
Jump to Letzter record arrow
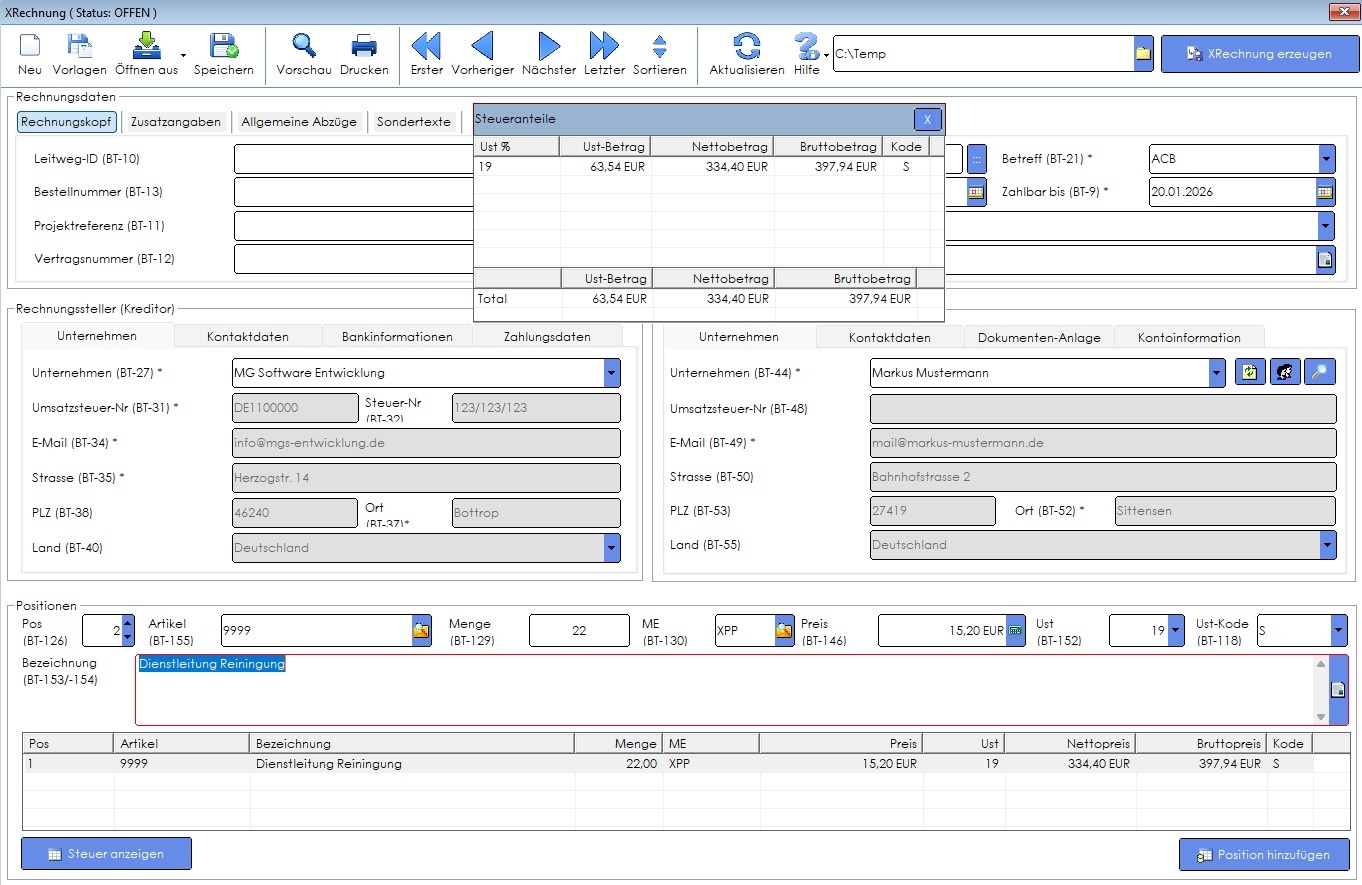pos(604,47)
